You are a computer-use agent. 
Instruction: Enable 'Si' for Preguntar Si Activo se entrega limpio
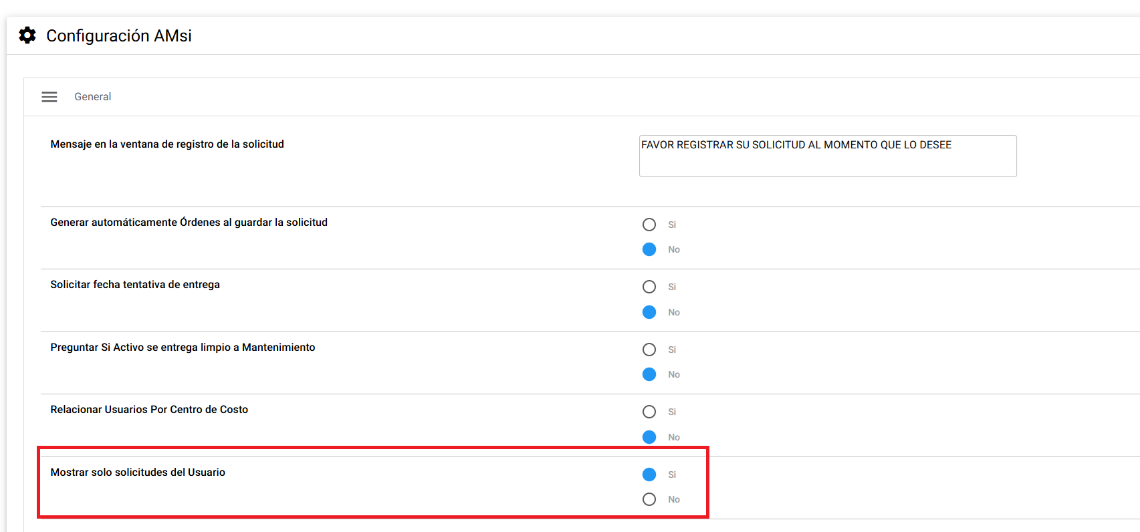(x=649, y=350)
